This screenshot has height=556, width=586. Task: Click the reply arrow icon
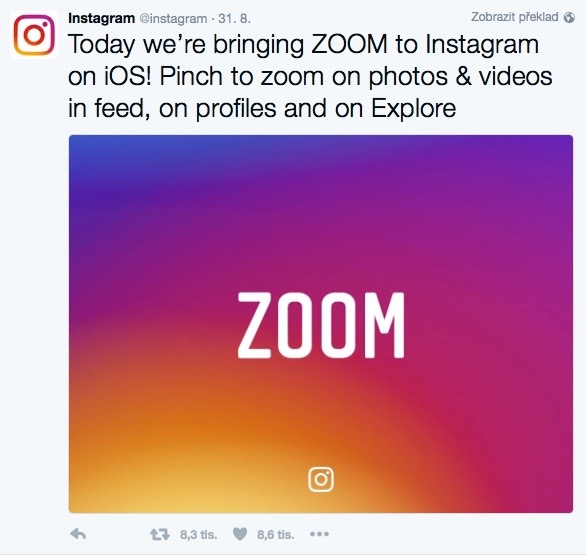(78, 534)
